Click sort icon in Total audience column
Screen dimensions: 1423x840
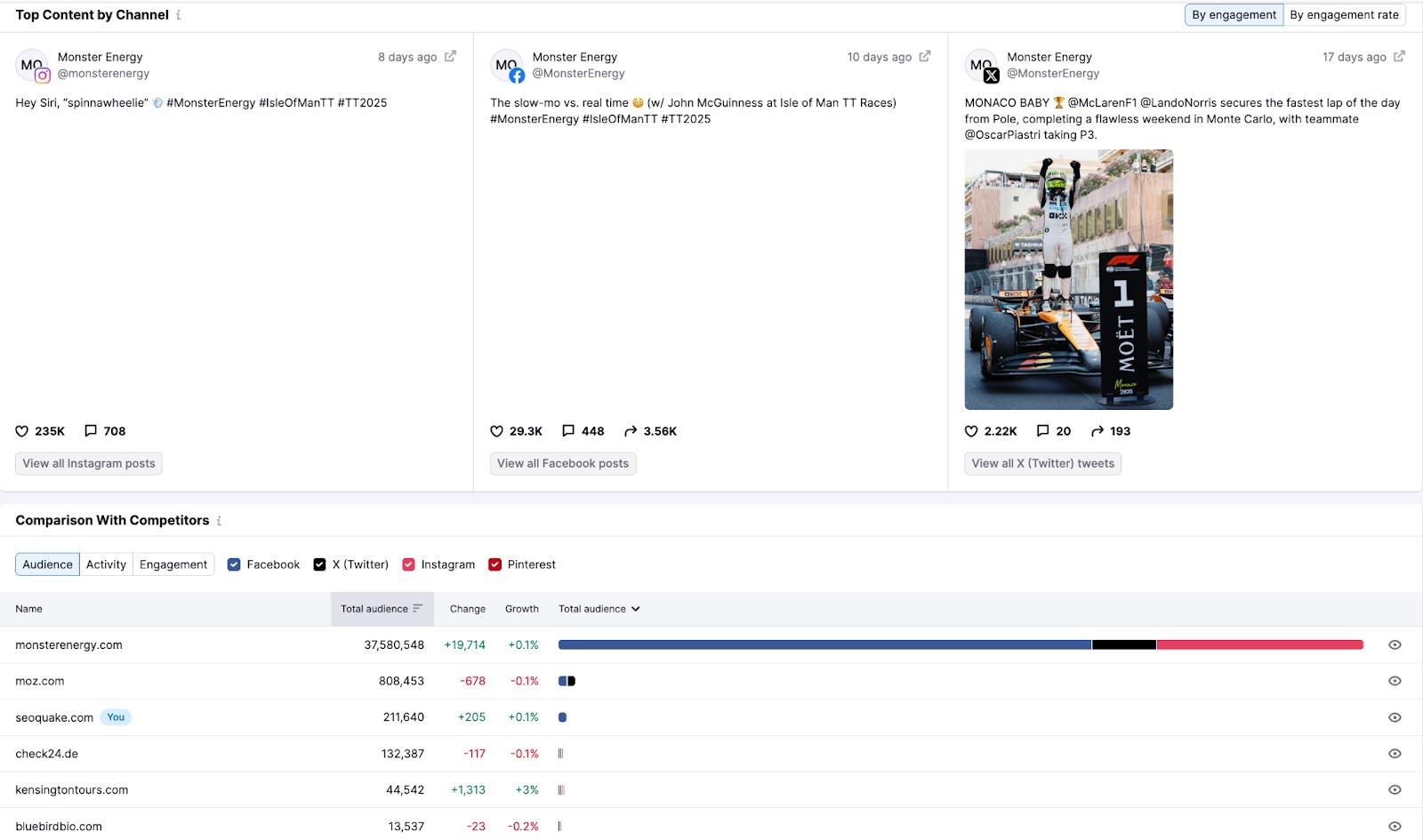click(x=417, y=609)
